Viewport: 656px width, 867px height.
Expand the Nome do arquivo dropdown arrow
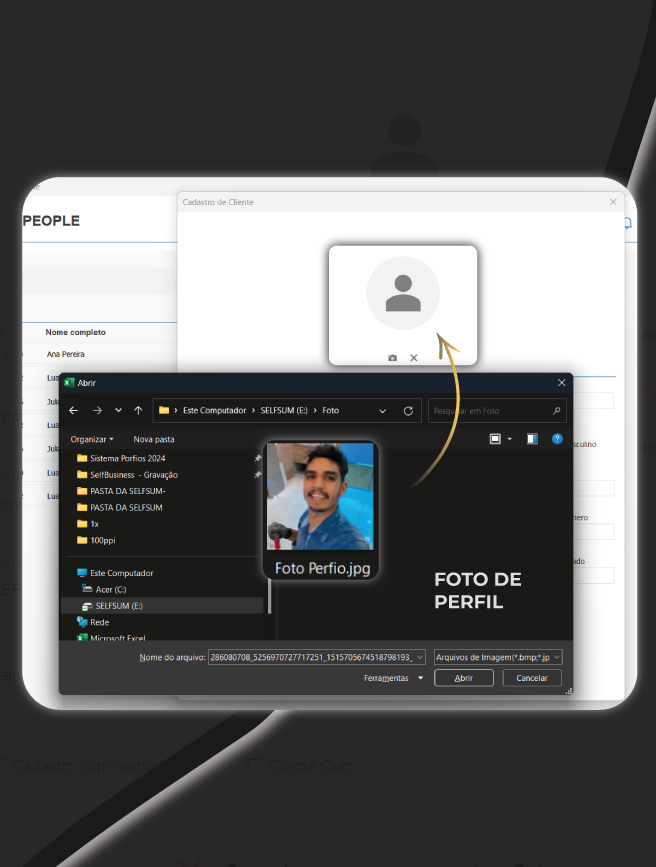pos(420,657)
